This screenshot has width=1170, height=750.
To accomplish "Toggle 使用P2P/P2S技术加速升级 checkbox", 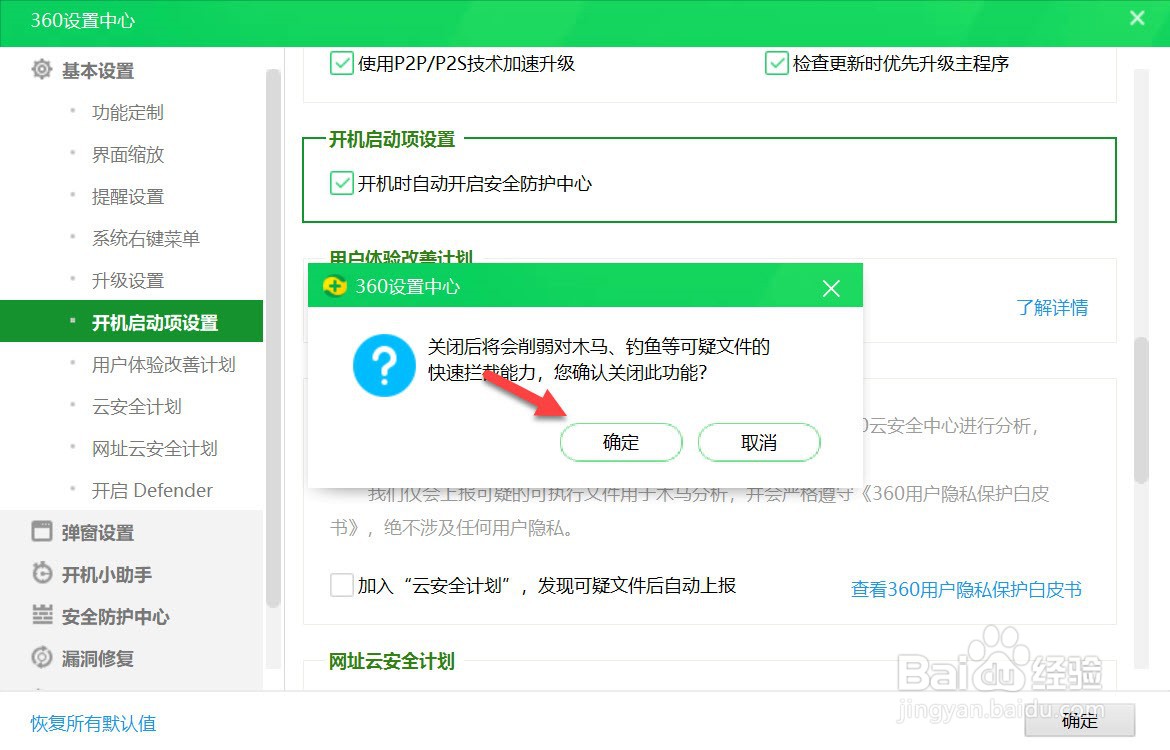I will point(341,63).
